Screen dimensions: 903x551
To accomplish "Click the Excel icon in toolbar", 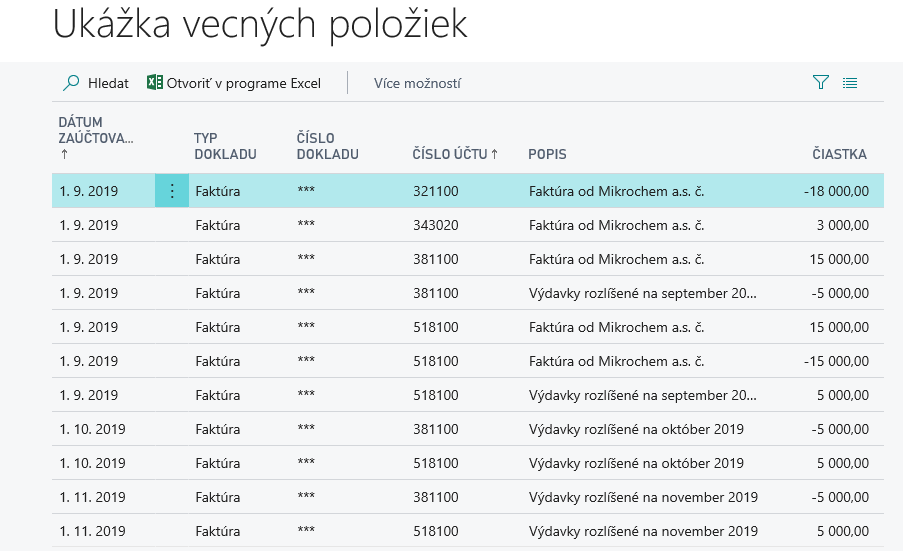I will 154,82.
